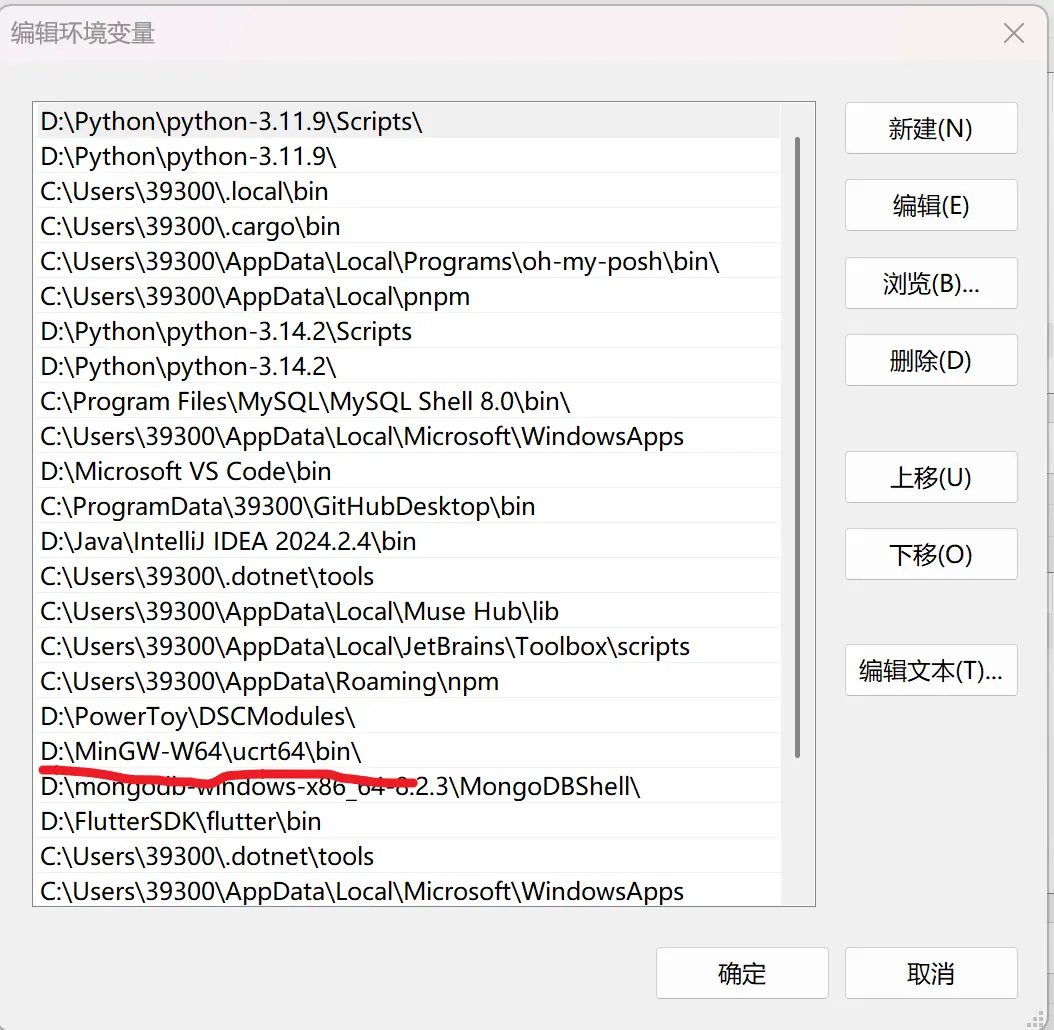The height and width of the screenshot is (1030, 1054).
Task: Select the AppData\Roaming\npm entry
Action: (409, 680)
